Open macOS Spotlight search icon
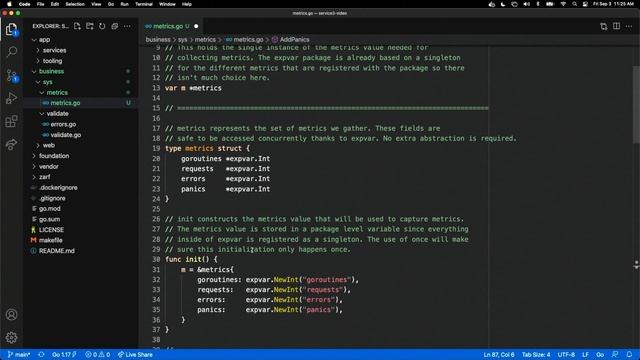640x360 pixels. [x=574, y=4]
